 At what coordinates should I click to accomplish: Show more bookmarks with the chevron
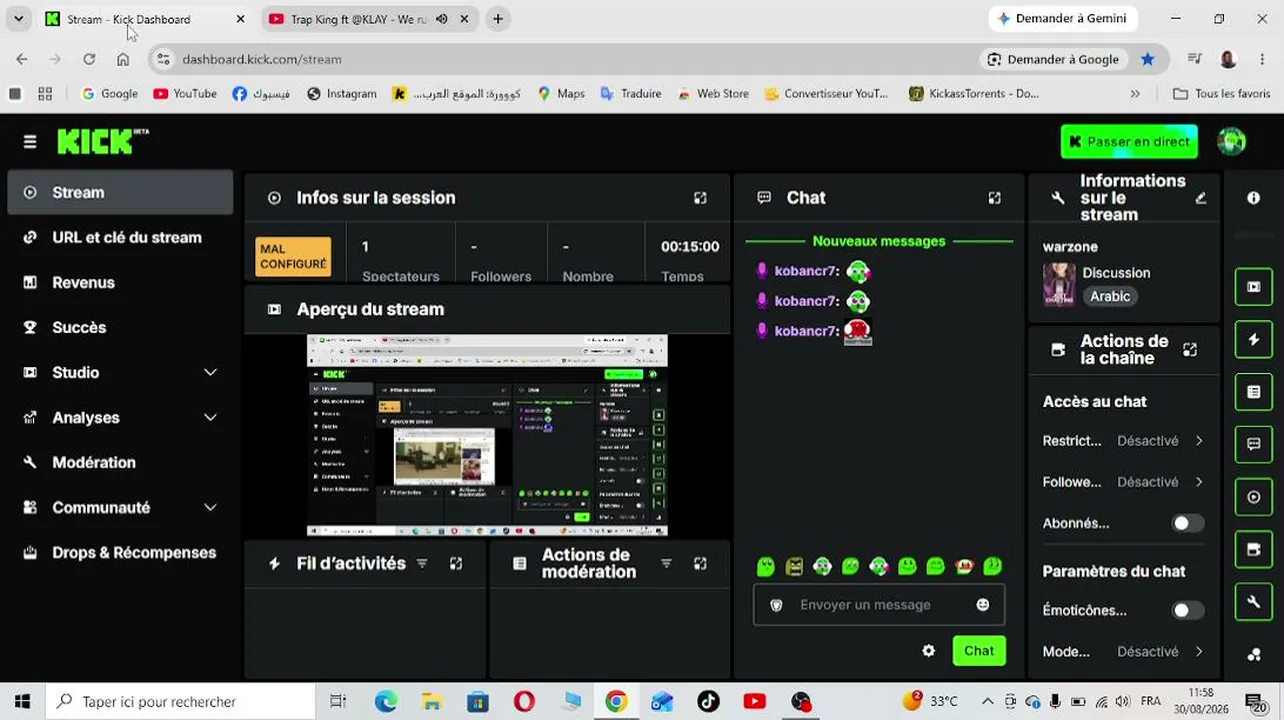click(1135, 94)
